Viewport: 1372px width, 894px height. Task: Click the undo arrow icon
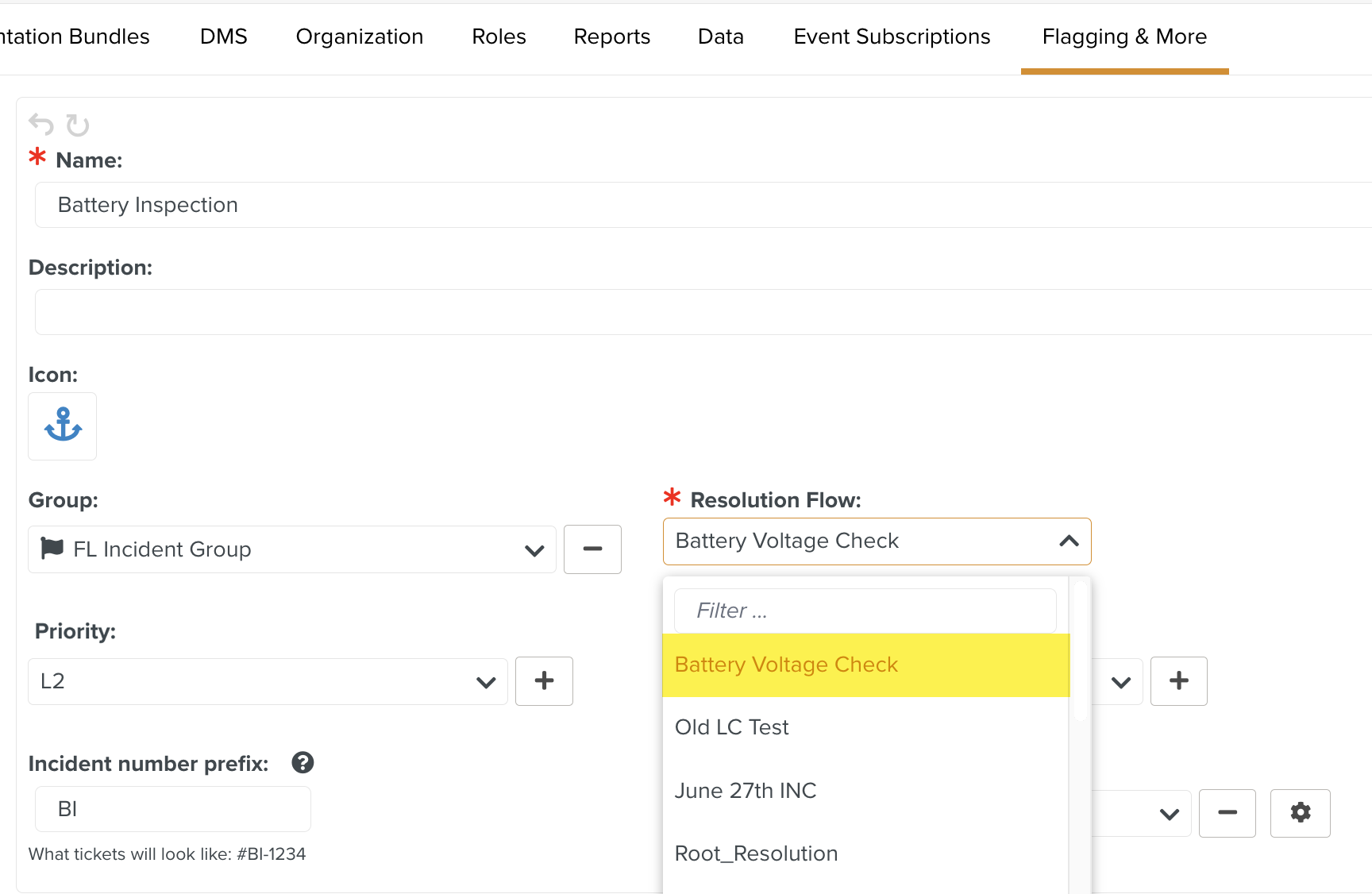(41, 125)
